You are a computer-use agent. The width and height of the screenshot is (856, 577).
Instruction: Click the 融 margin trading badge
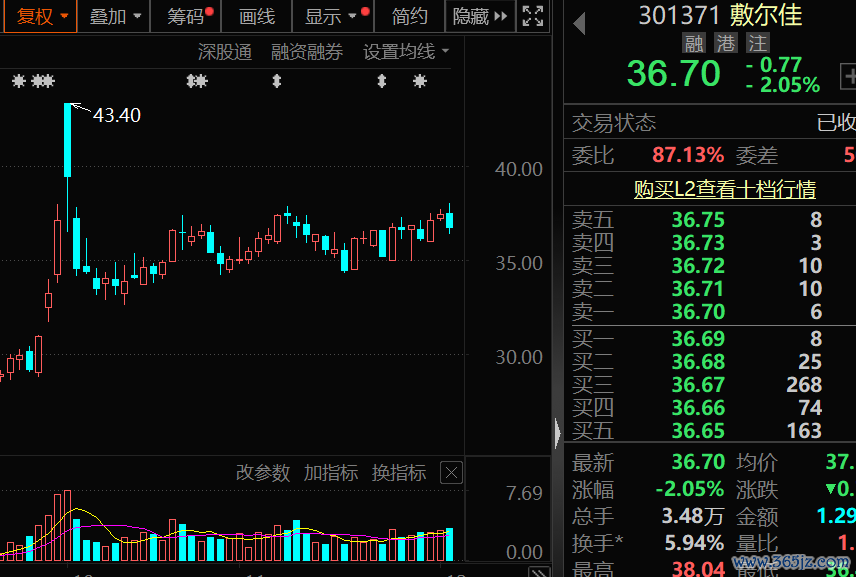pos(693,44)
